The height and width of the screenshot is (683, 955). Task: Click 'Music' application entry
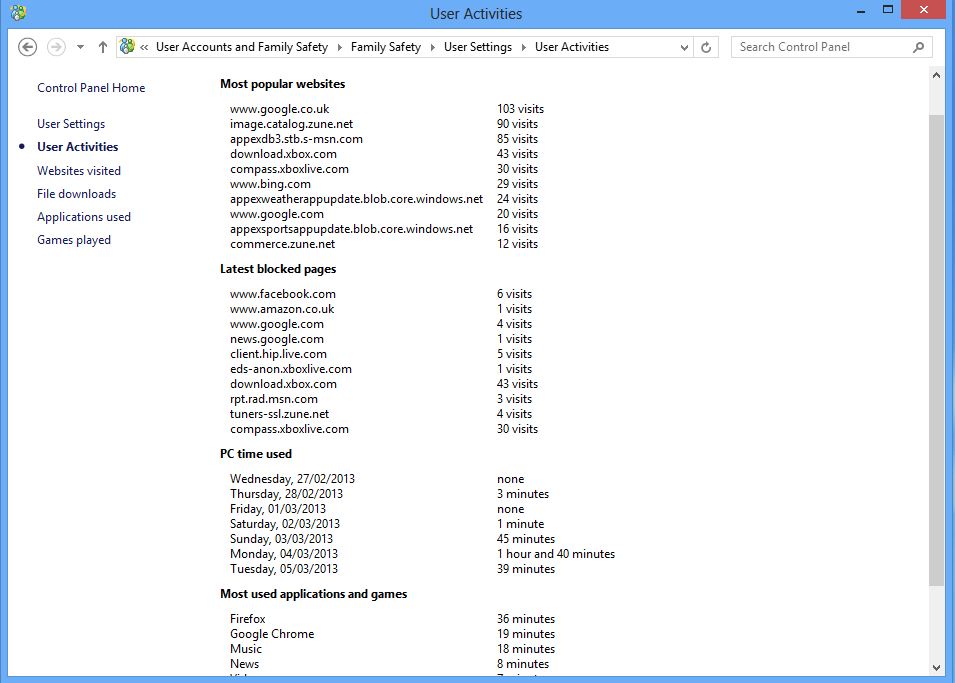pyautogui.click(x=246, y=649)
